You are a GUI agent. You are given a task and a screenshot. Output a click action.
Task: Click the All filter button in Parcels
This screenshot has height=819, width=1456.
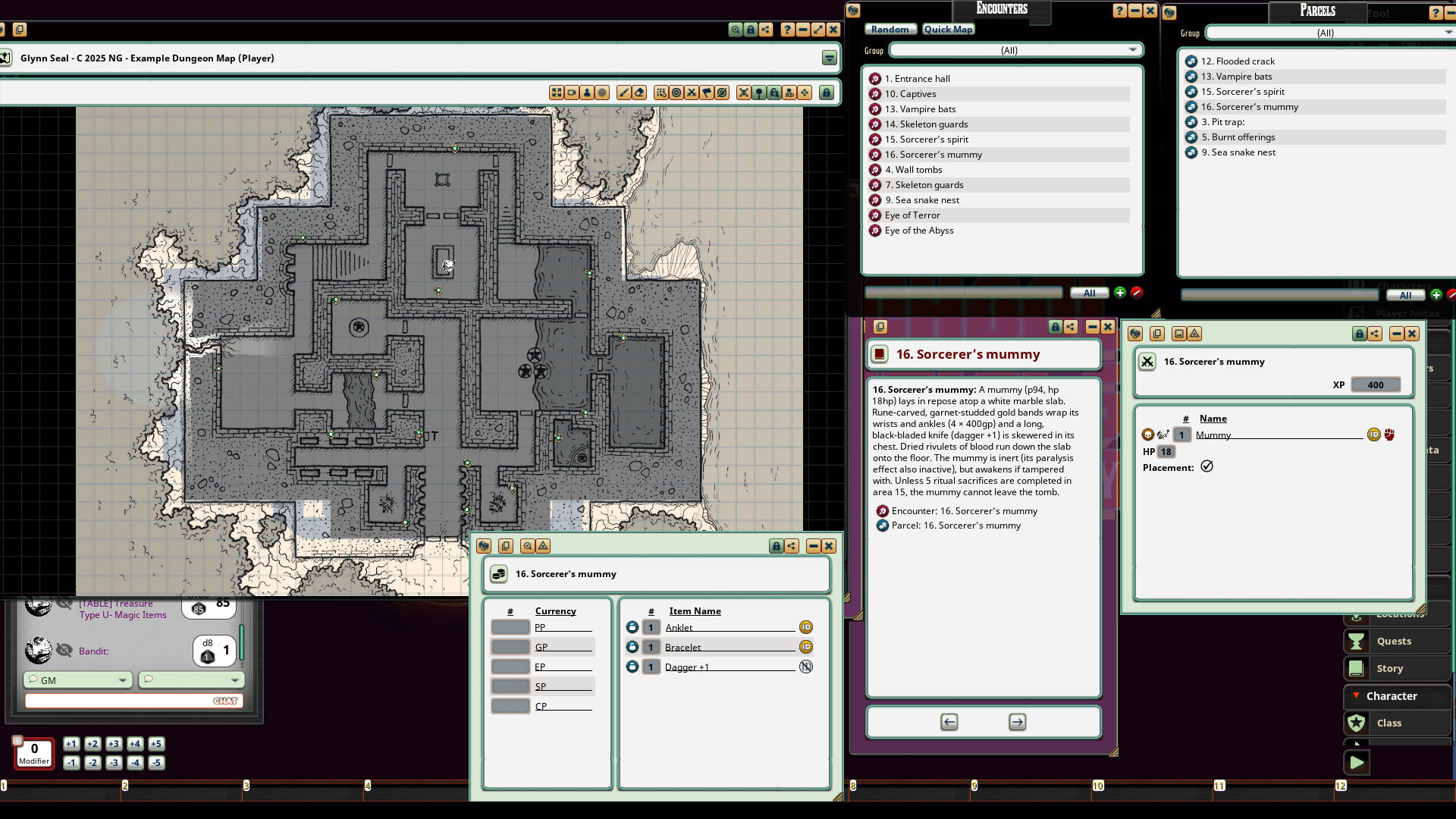(x=1405, y=295)
